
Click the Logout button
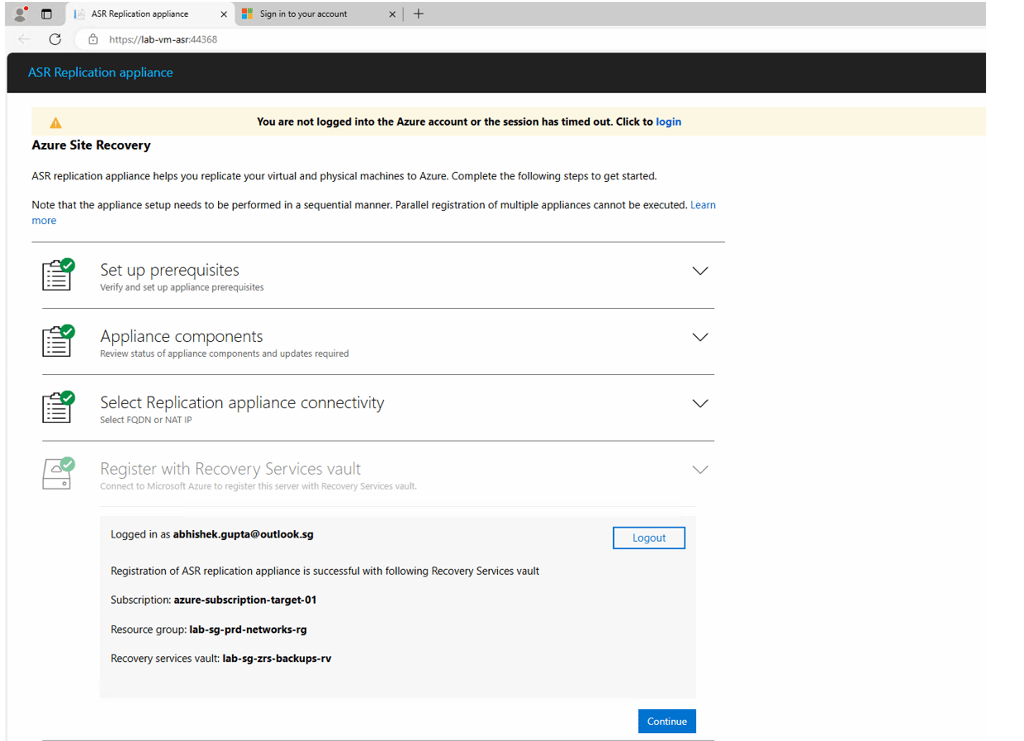click(648, 538)
